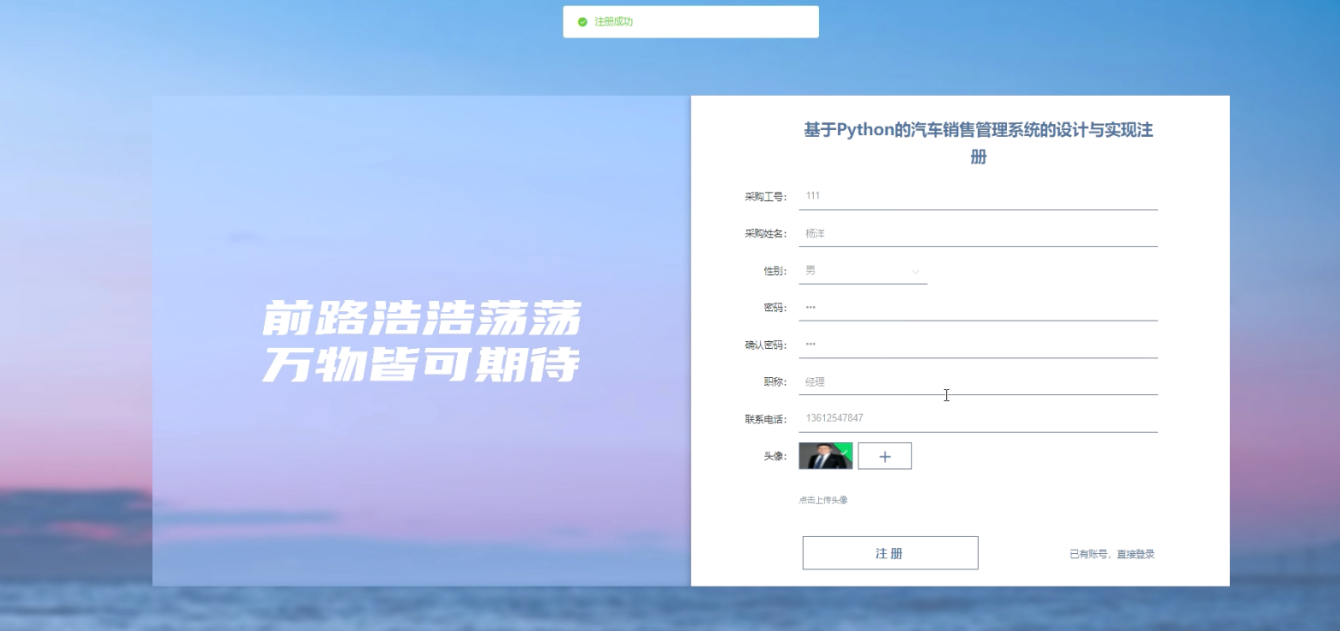Click the 职称 input field

tap(978, 381)
